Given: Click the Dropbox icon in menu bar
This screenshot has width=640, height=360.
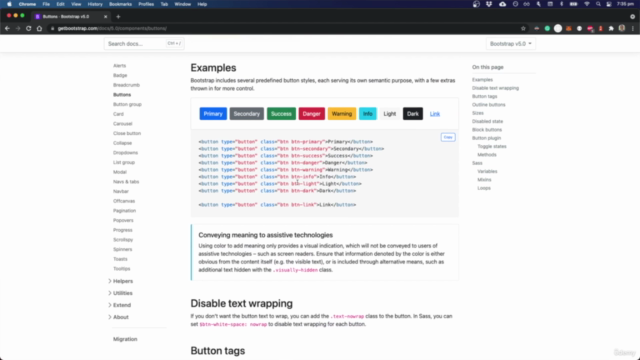Looking at the screenshot, I should pyautogui.click(x=489, y=4).
